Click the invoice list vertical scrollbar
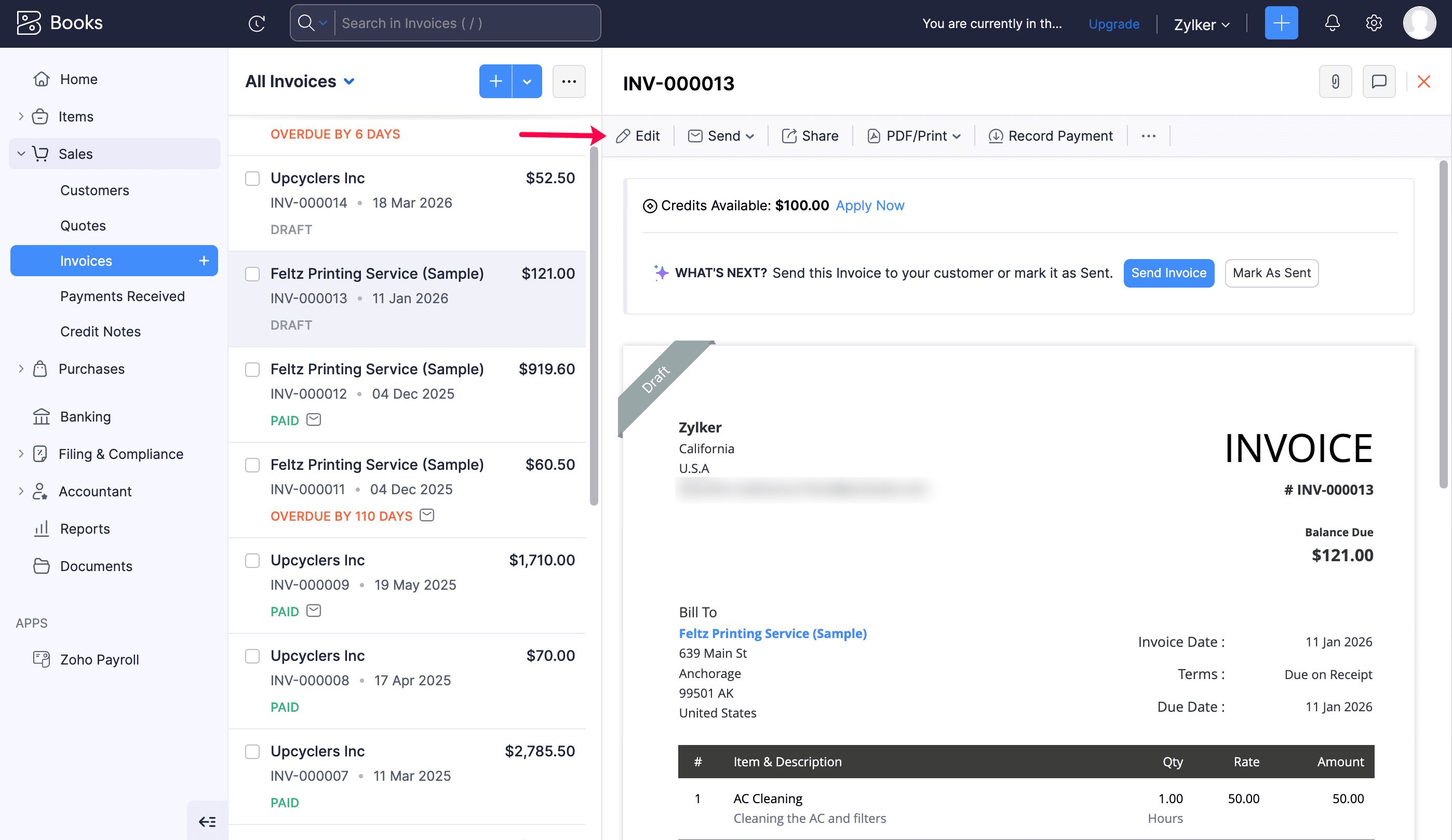The height and width of the screenshot is (840, 1452). pos(594,326)
